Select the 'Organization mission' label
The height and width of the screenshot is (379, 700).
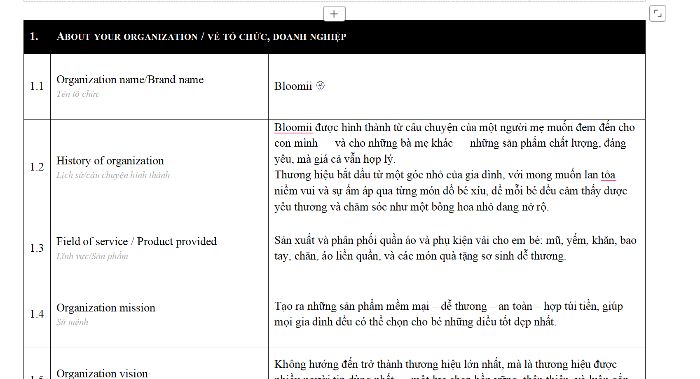(x=106, y=308)
